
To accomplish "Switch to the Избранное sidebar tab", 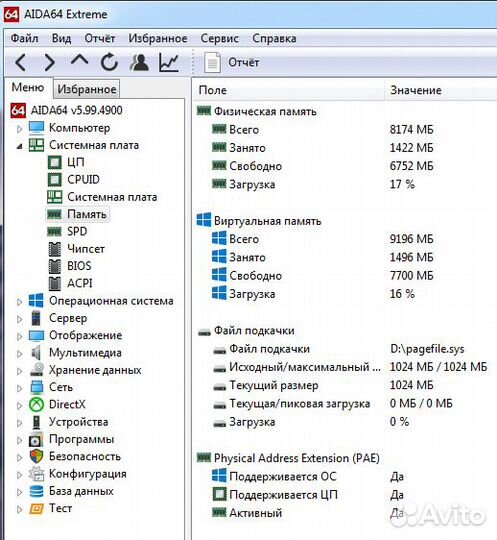I will coord(86,89).
